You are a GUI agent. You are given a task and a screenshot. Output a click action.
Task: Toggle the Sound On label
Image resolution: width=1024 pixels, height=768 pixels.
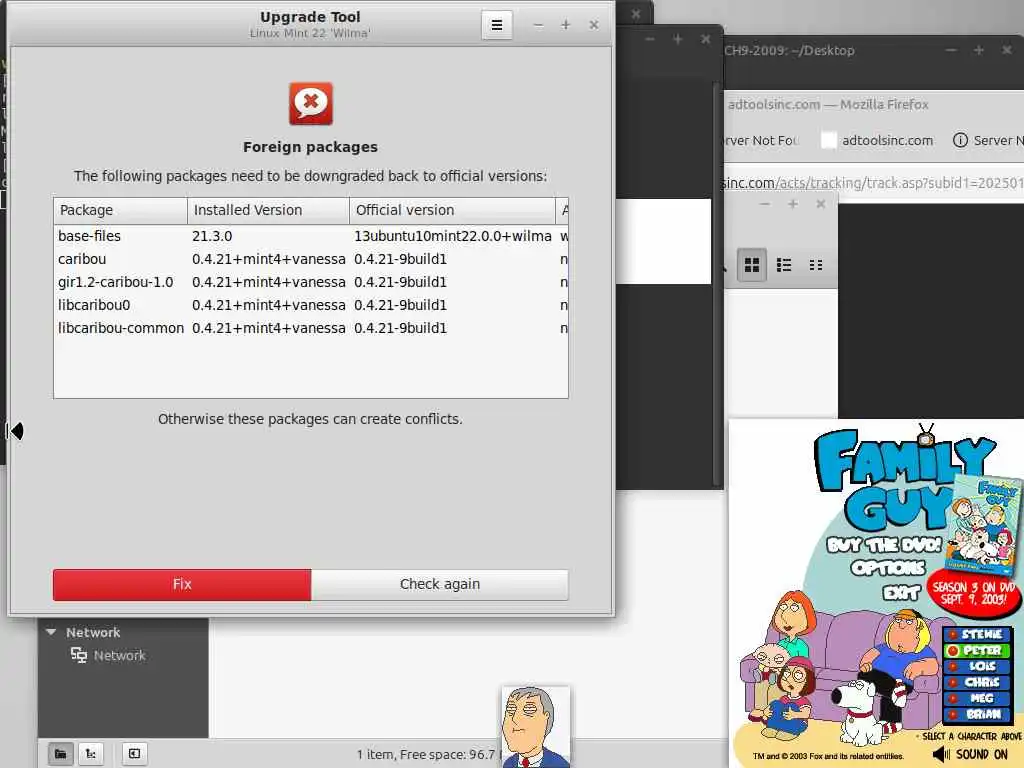[982, 754]
